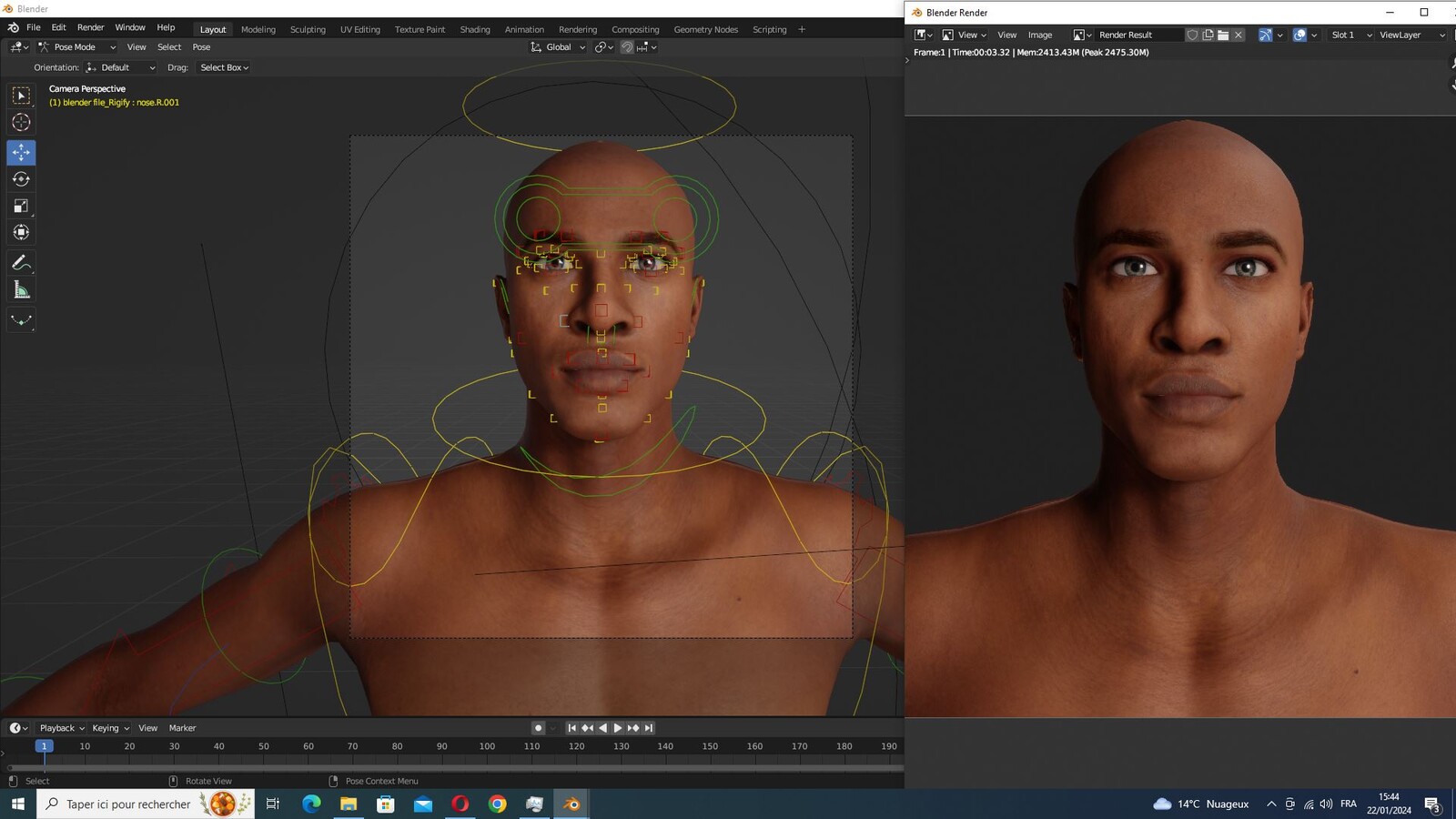The width and height of the screenshot is (1456, 819).
Task: Play the animation forward
Action: [x=618, y=728]
